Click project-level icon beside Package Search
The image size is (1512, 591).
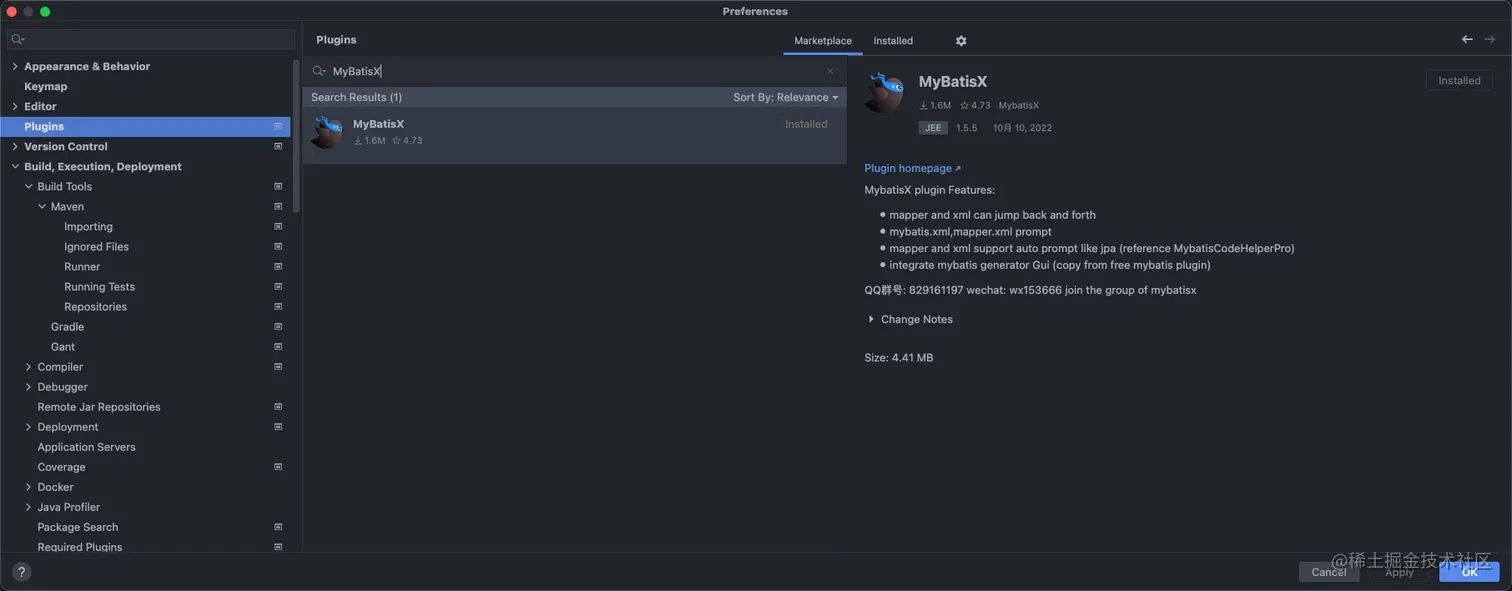278,526
